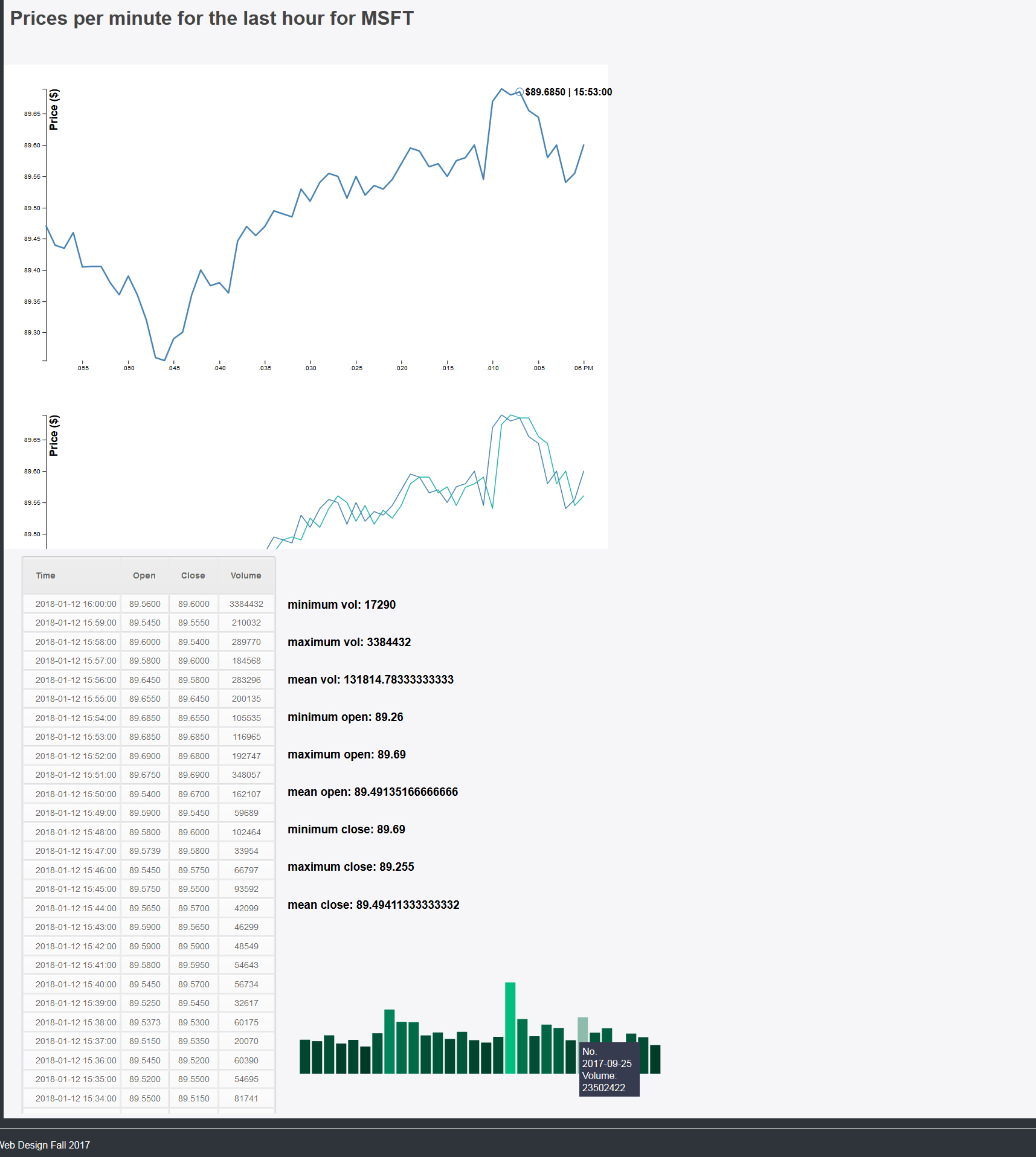
Task: Select the Close column header
Action: click(x=193, y=575)
